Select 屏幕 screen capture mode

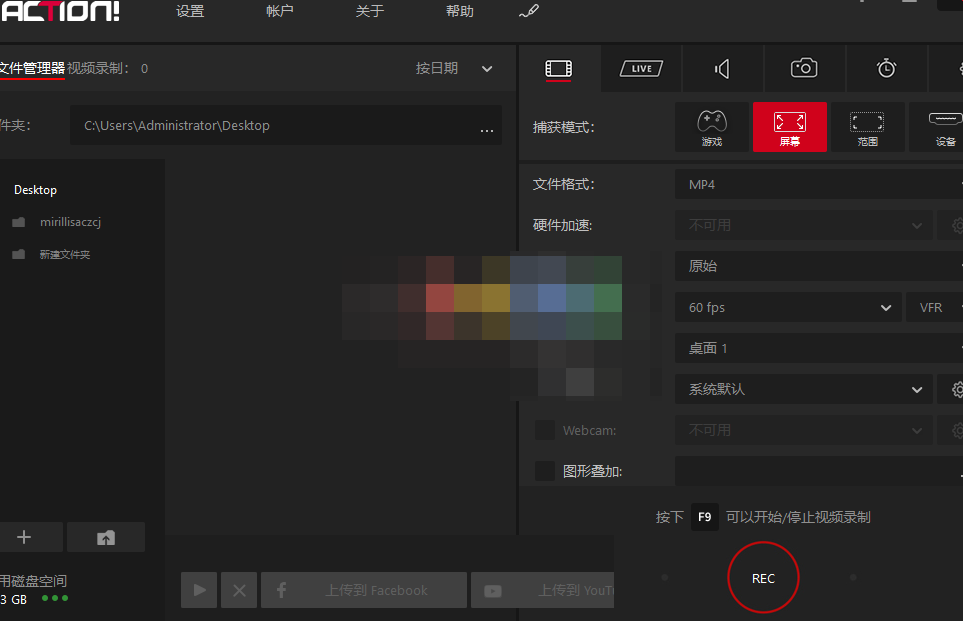click(x=789, y=127)
